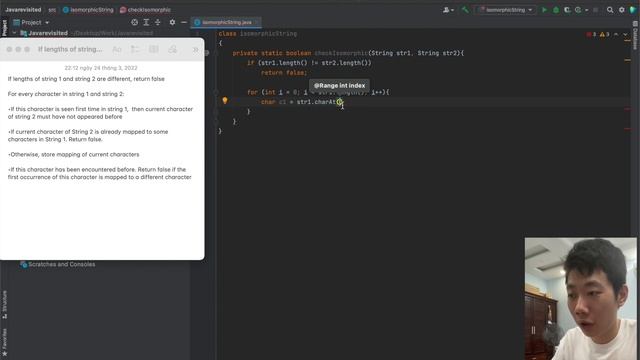
Task: Click checklist icon in Notes window
Action: (135, 49)
